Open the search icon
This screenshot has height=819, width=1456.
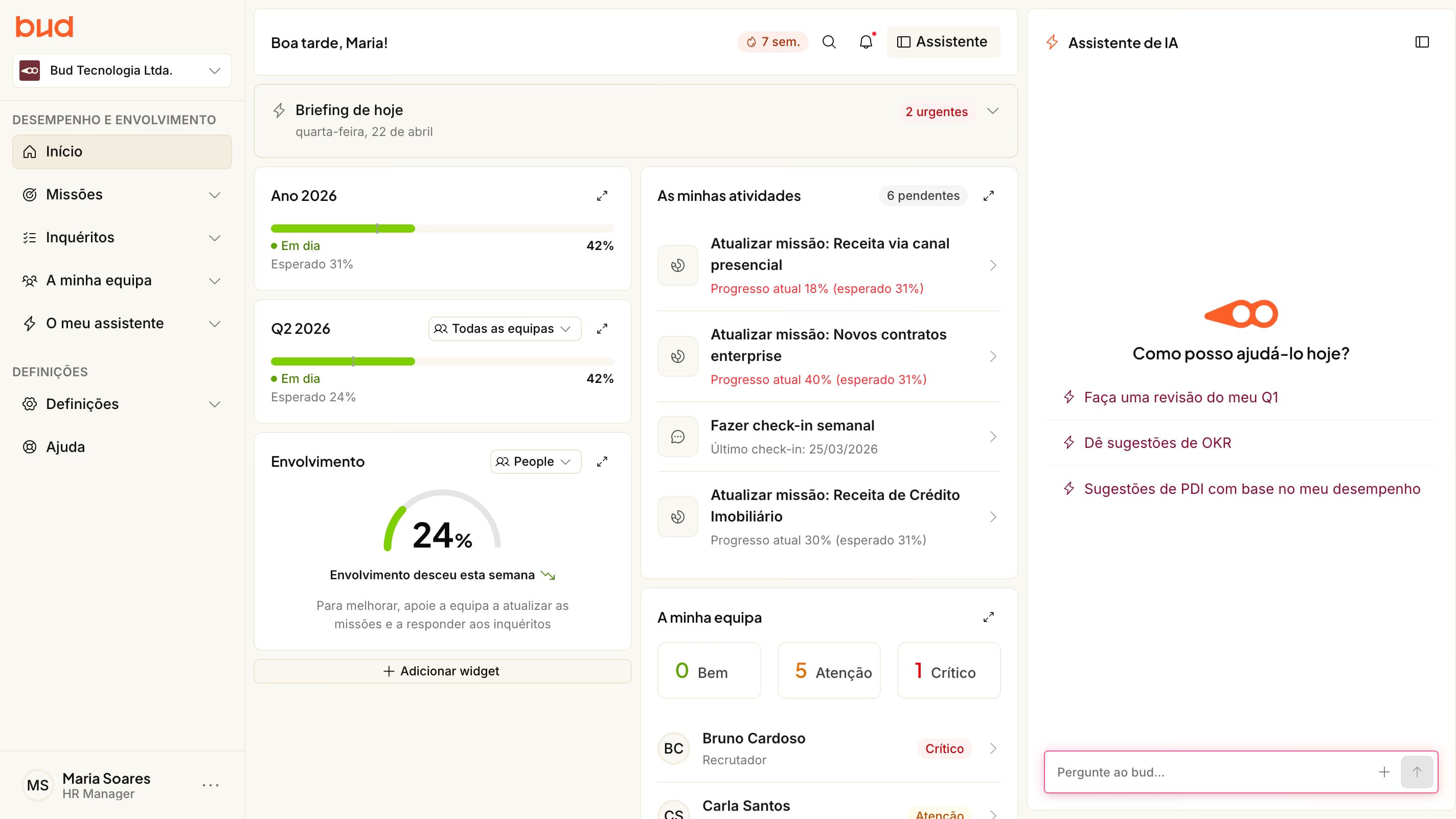pyautogui.click(x=829, y=42)
